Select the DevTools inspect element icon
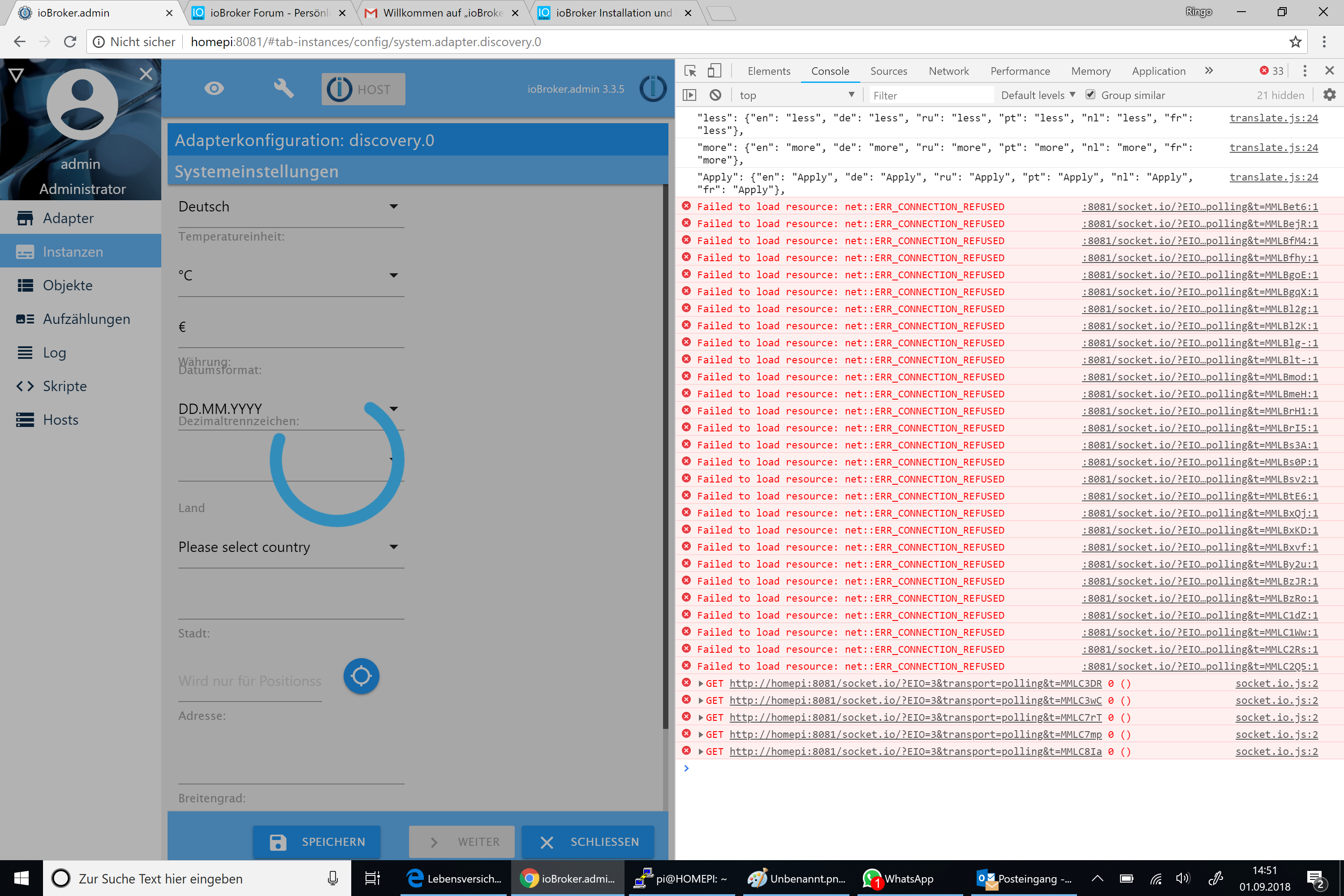 (690, 71)
